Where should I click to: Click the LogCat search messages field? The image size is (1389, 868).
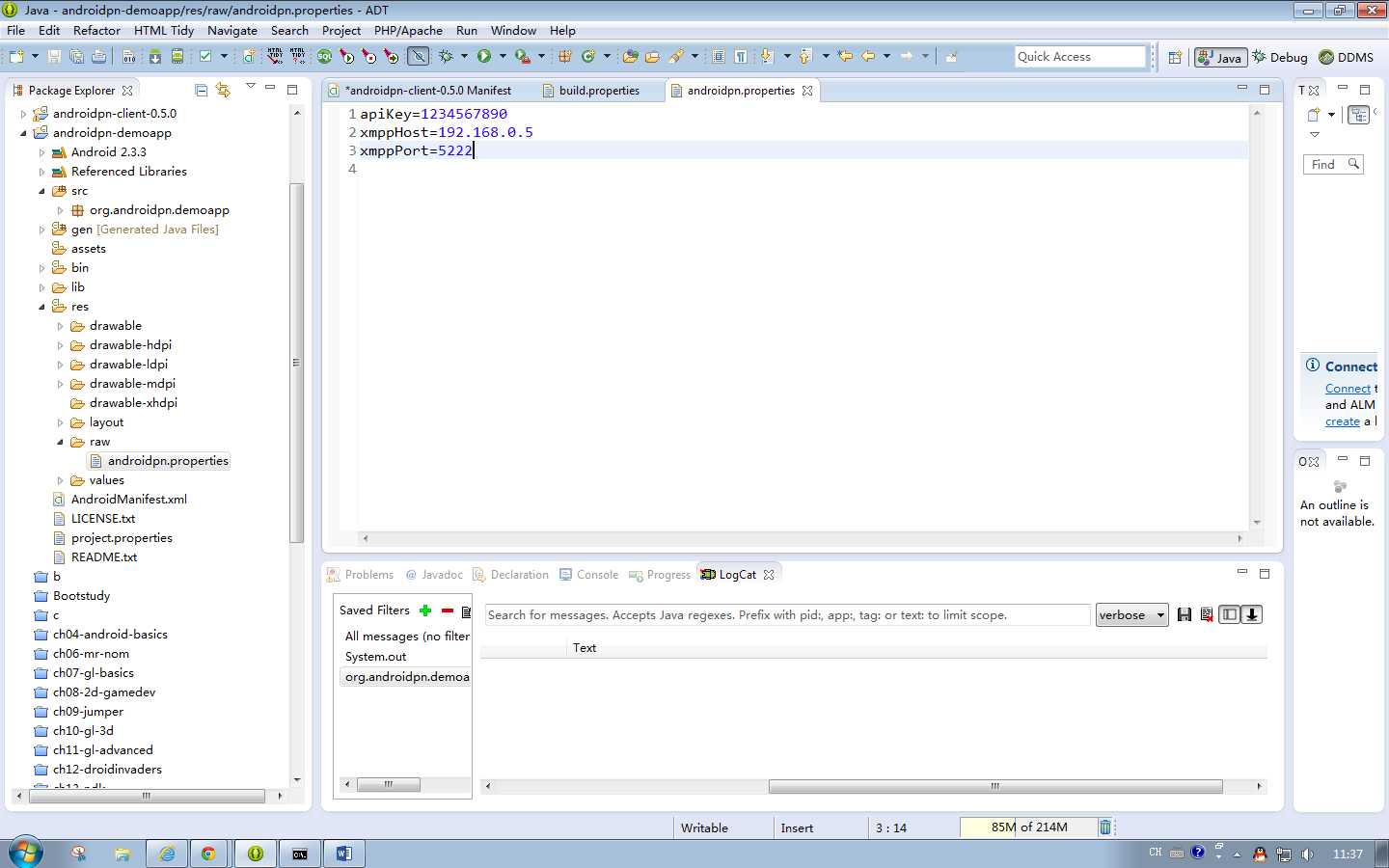pos(787,615)
